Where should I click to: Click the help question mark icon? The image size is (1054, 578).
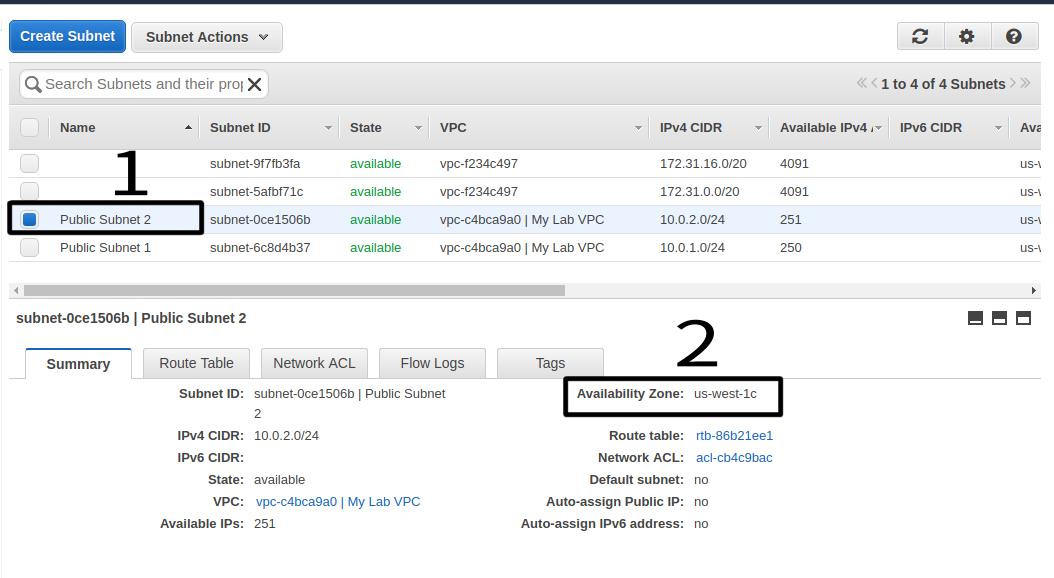point(1014,37)
